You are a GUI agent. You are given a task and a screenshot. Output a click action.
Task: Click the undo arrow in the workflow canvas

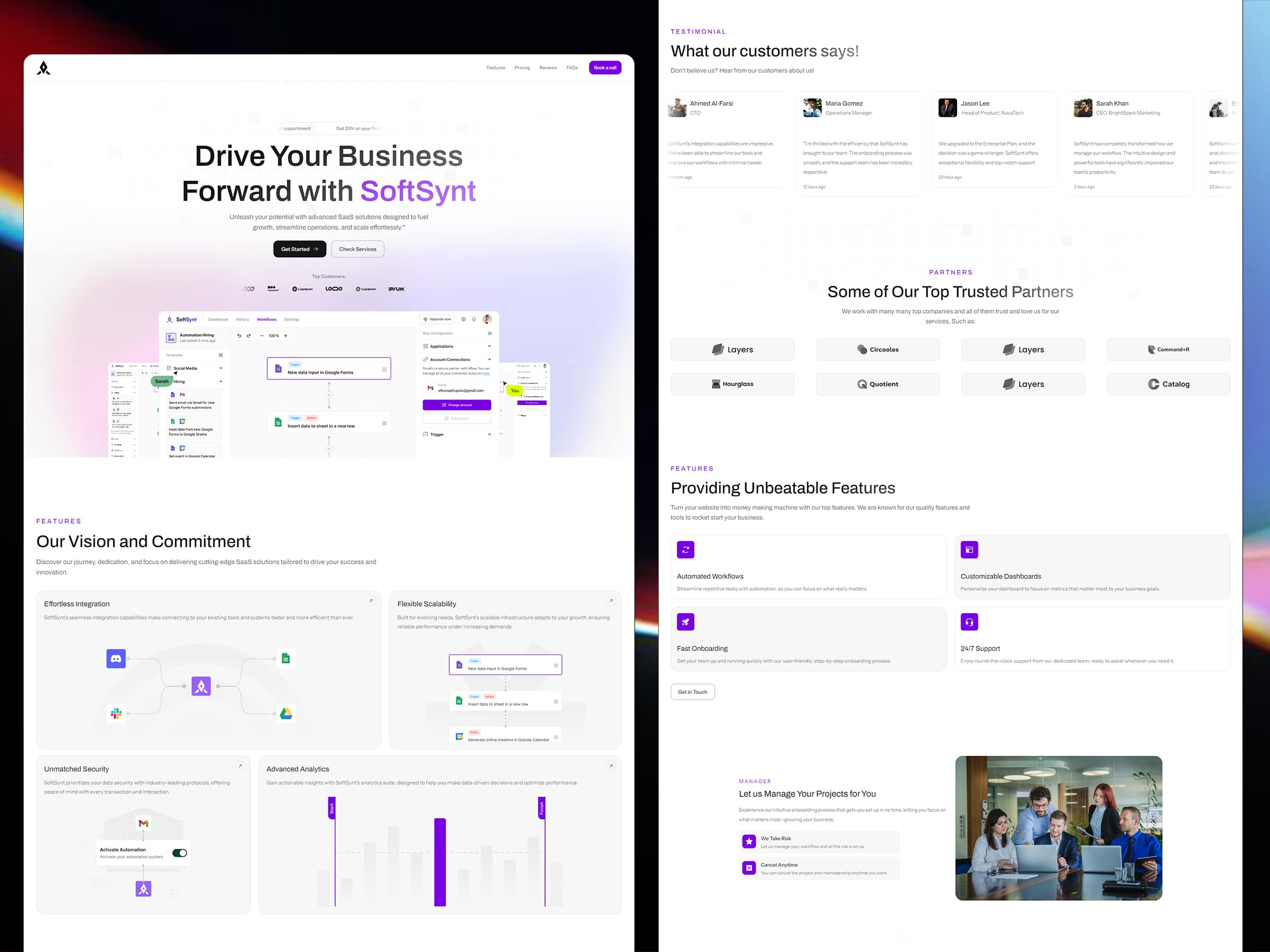point(239,336)
